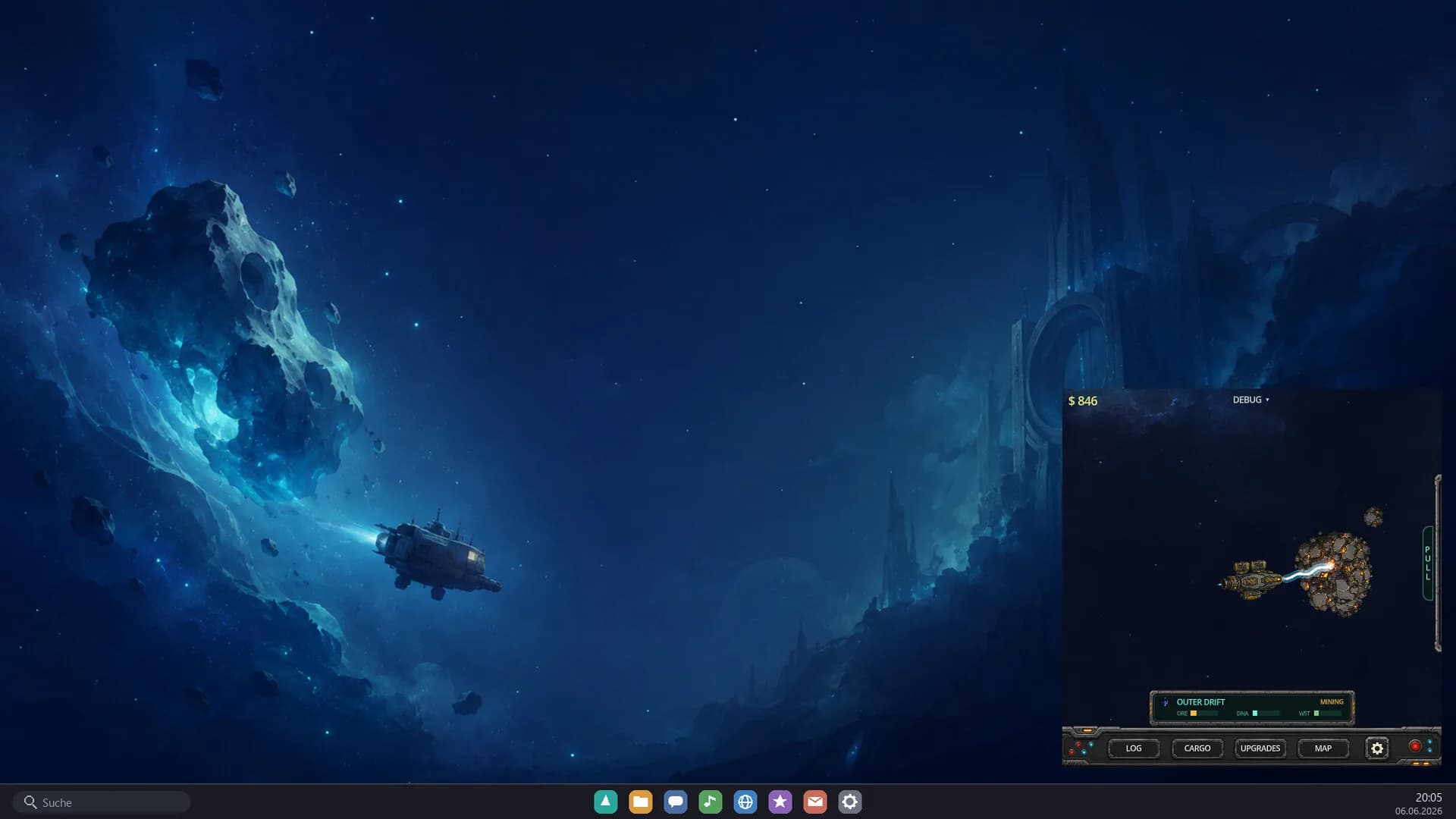
Task: Click the WST progress bar
Action: coord(1327,714)
